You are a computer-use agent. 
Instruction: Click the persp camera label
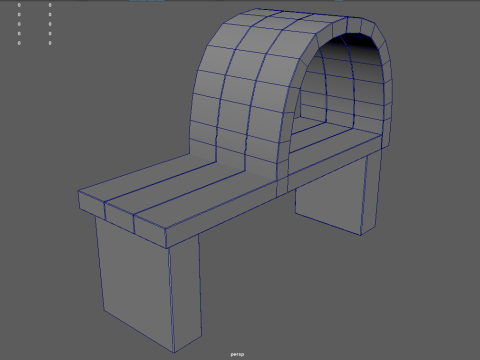coord(237,354)
